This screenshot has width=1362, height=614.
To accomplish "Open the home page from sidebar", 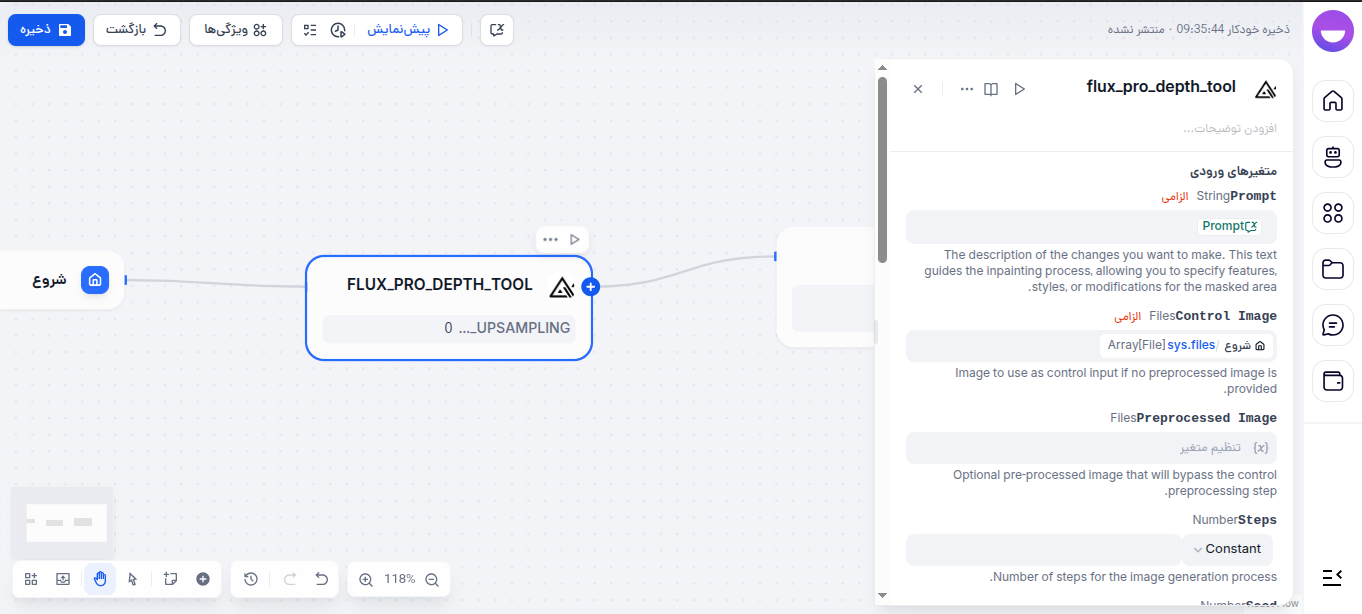I will click(1332, 101).
